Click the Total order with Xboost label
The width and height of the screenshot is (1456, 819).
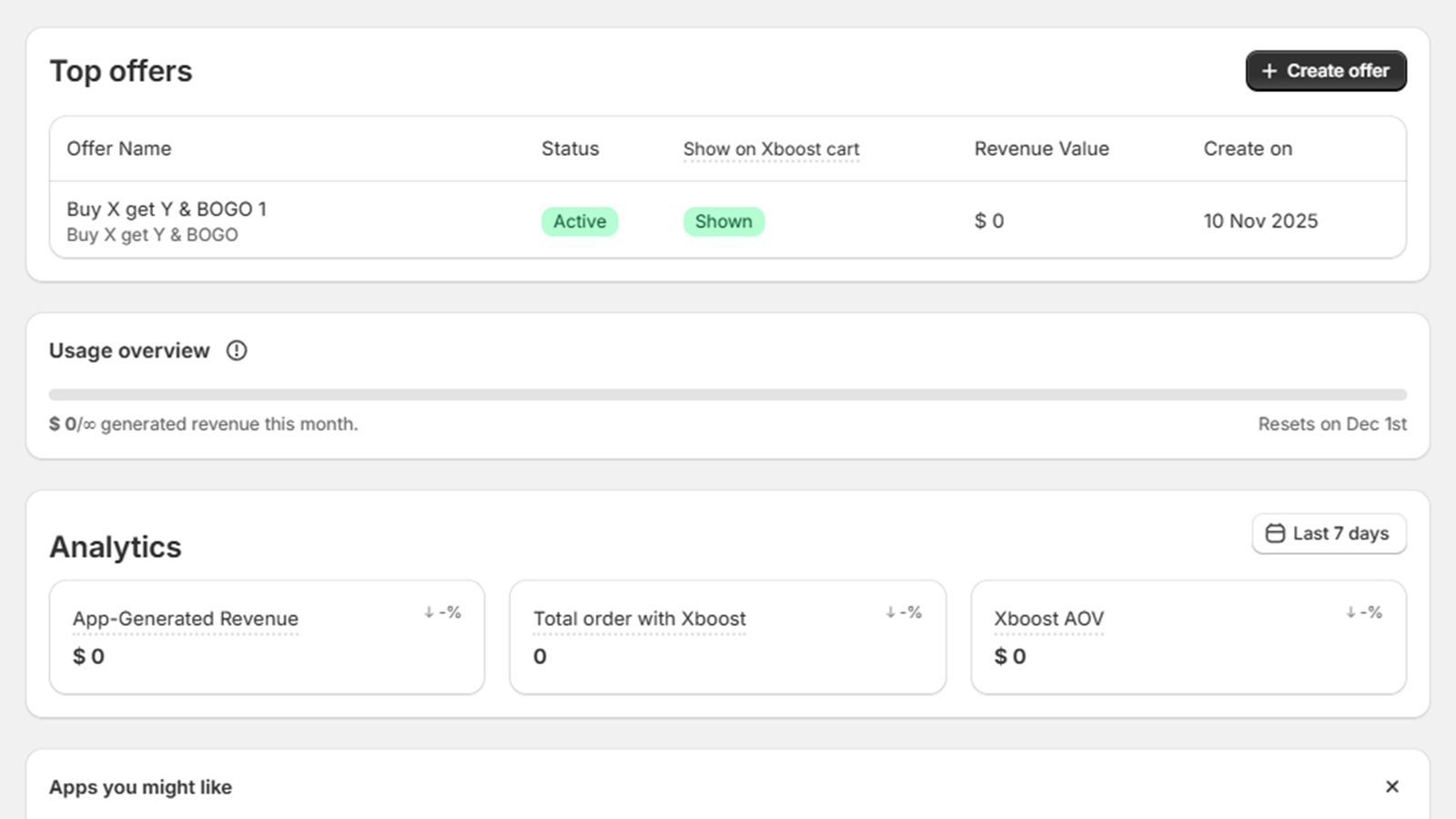(639, 619)
